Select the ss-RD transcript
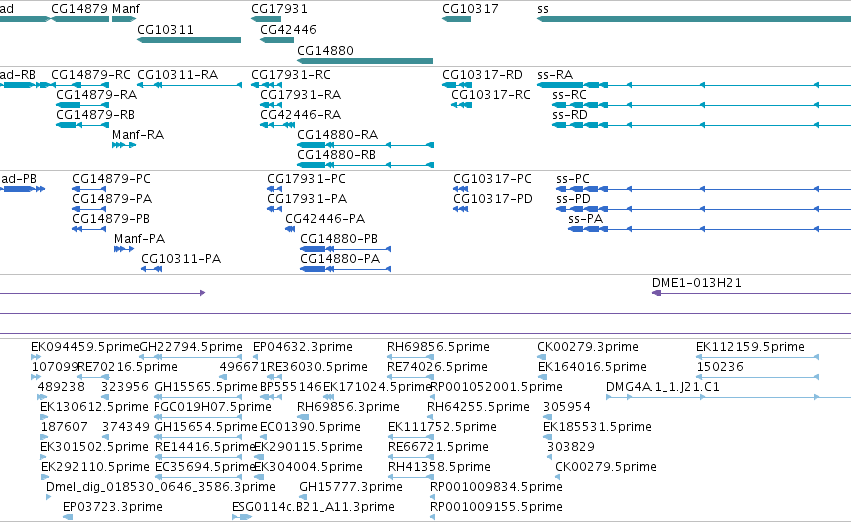851x522 pixels. pyautogui.click(x=570, y=114)
